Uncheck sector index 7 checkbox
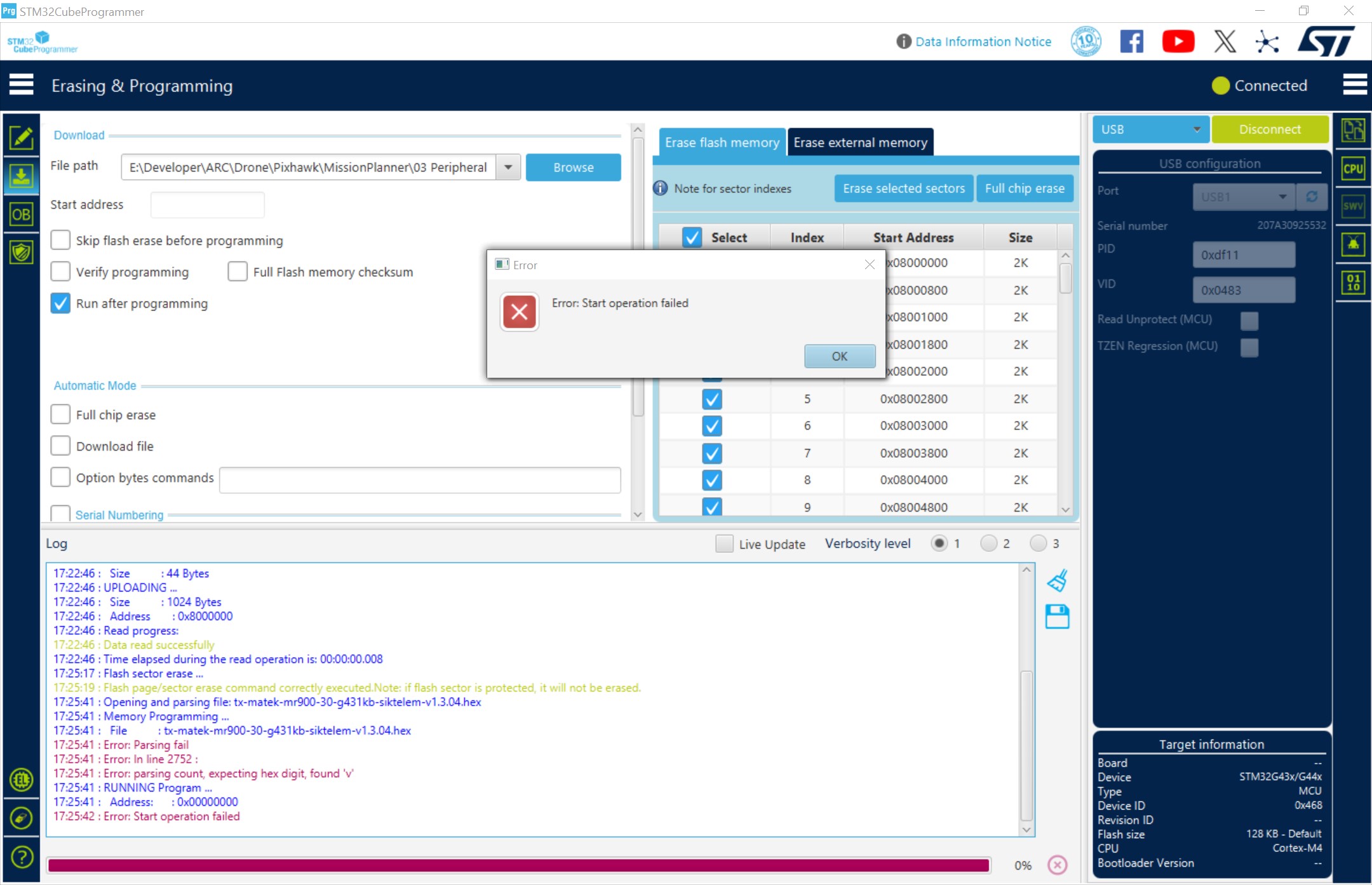 click(712, 453)
